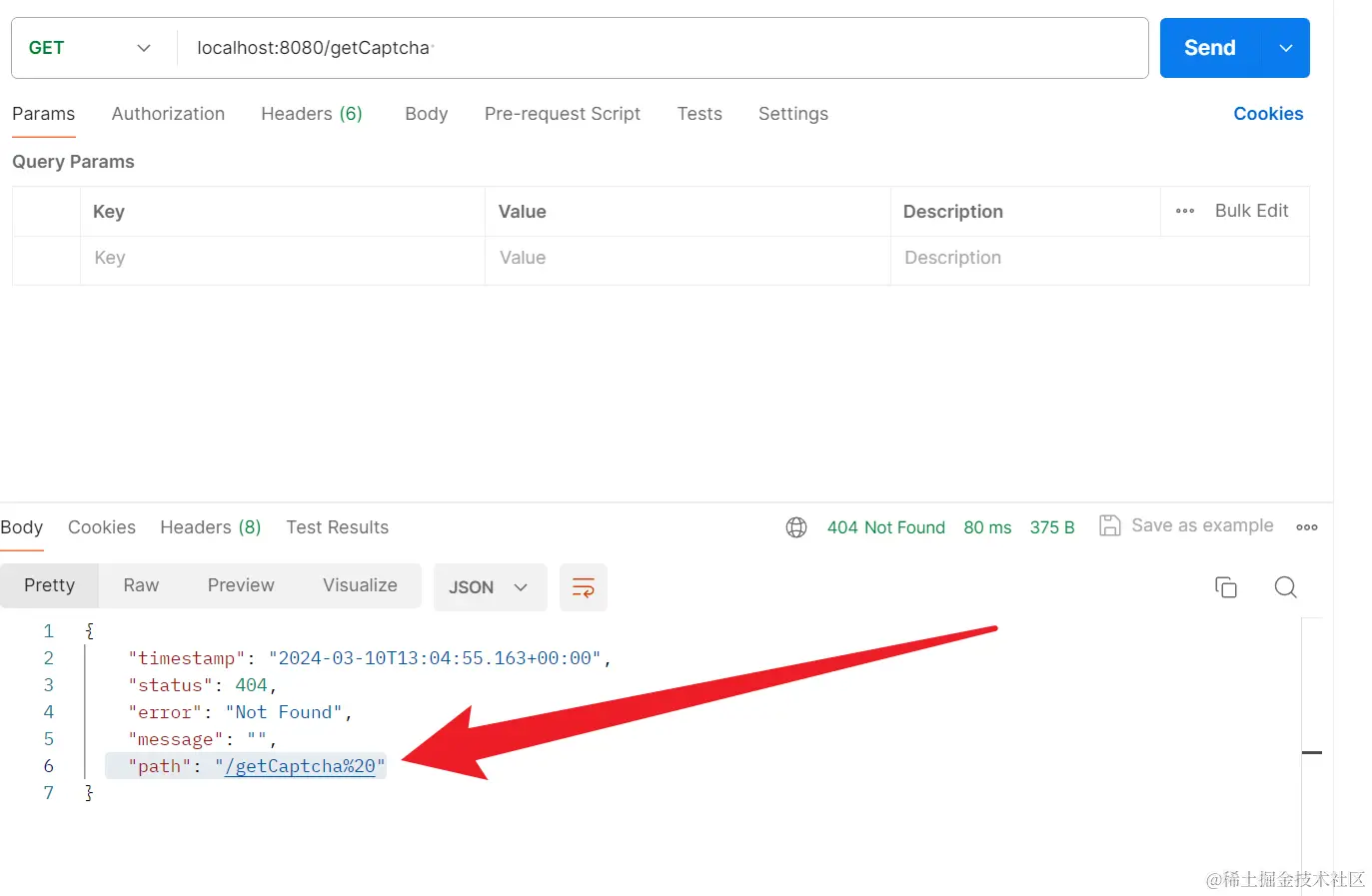Select the Preview view mode

[x=241, y=585]
